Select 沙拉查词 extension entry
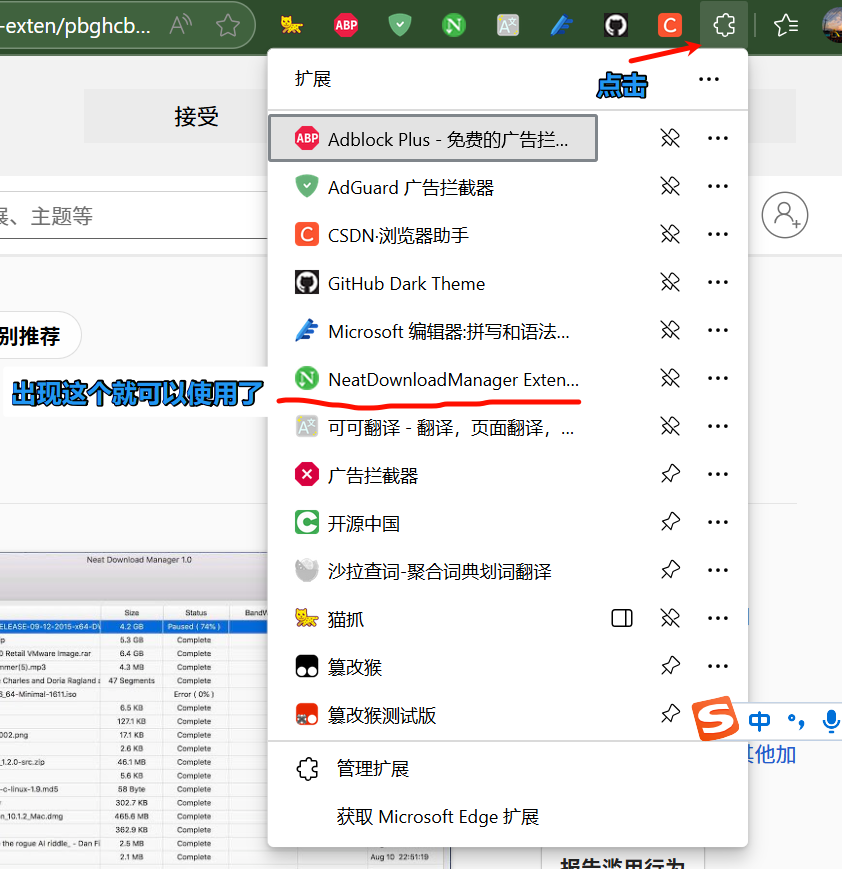 point(433,571)
